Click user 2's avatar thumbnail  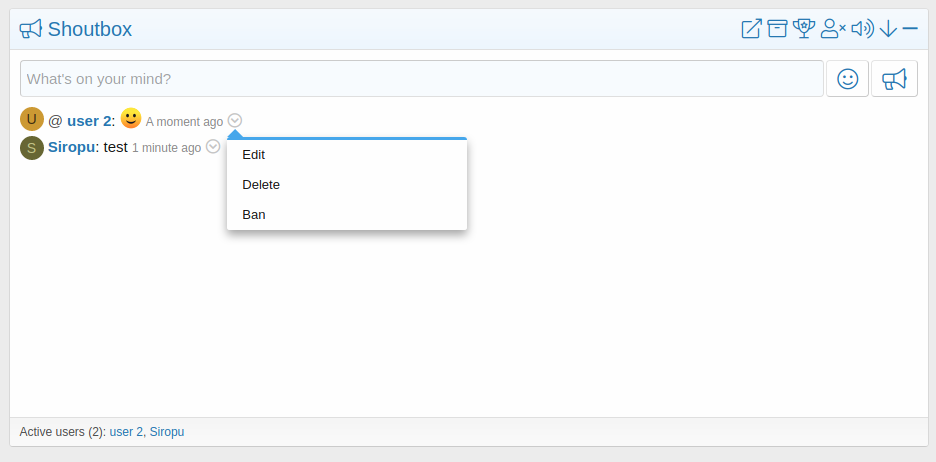coord(32,120)
